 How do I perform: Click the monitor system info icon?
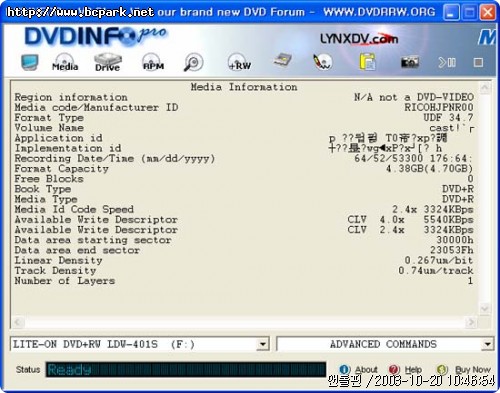click(x=30, y=62)
